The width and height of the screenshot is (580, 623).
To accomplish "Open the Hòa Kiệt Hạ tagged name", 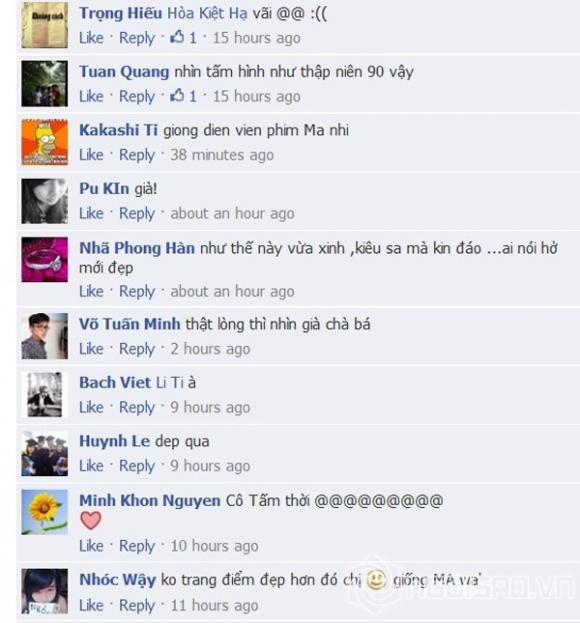I will point(207,14).
